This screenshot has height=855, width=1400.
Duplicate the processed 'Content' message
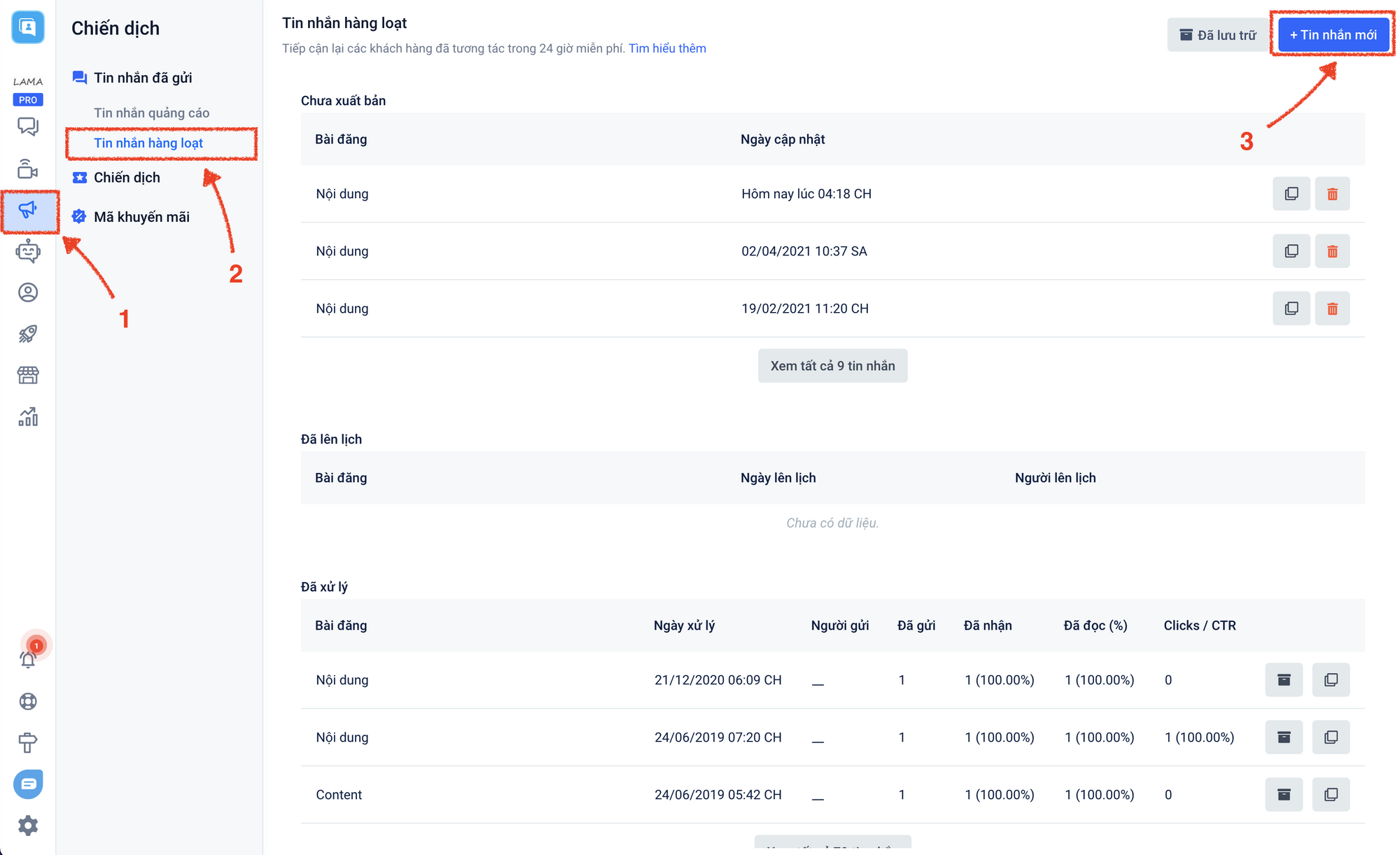point(1331,795)
